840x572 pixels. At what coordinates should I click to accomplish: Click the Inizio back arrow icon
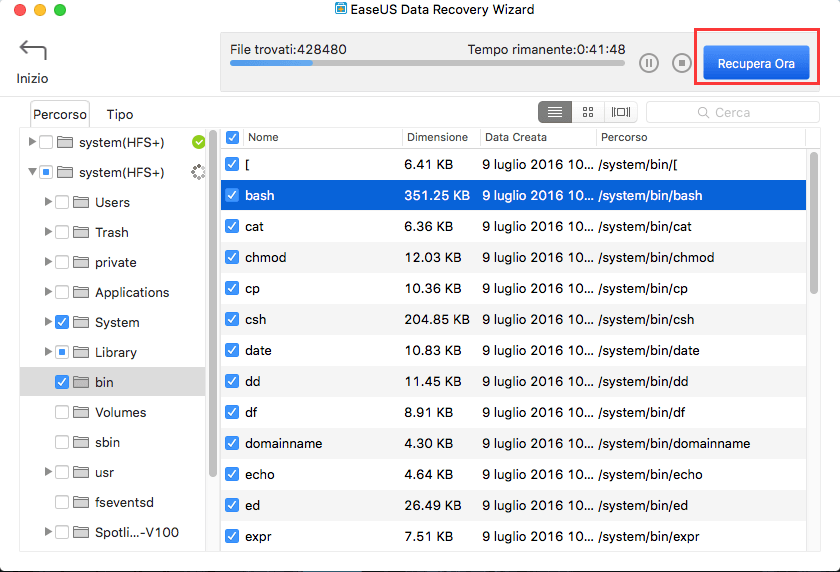click(33, 50)
